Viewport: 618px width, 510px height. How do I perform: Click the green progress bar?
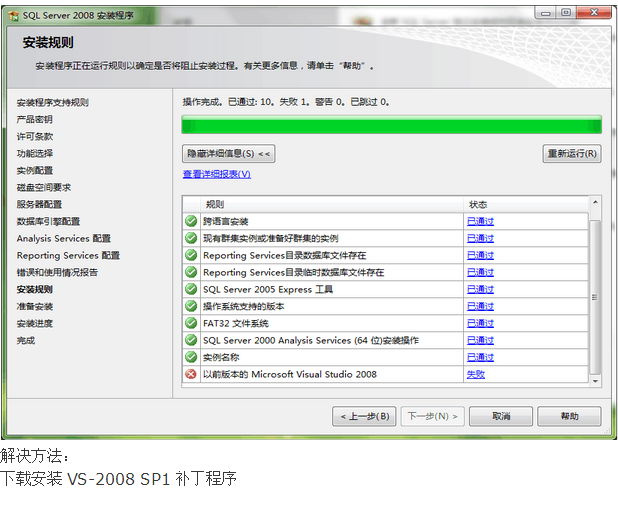(391, 125)
